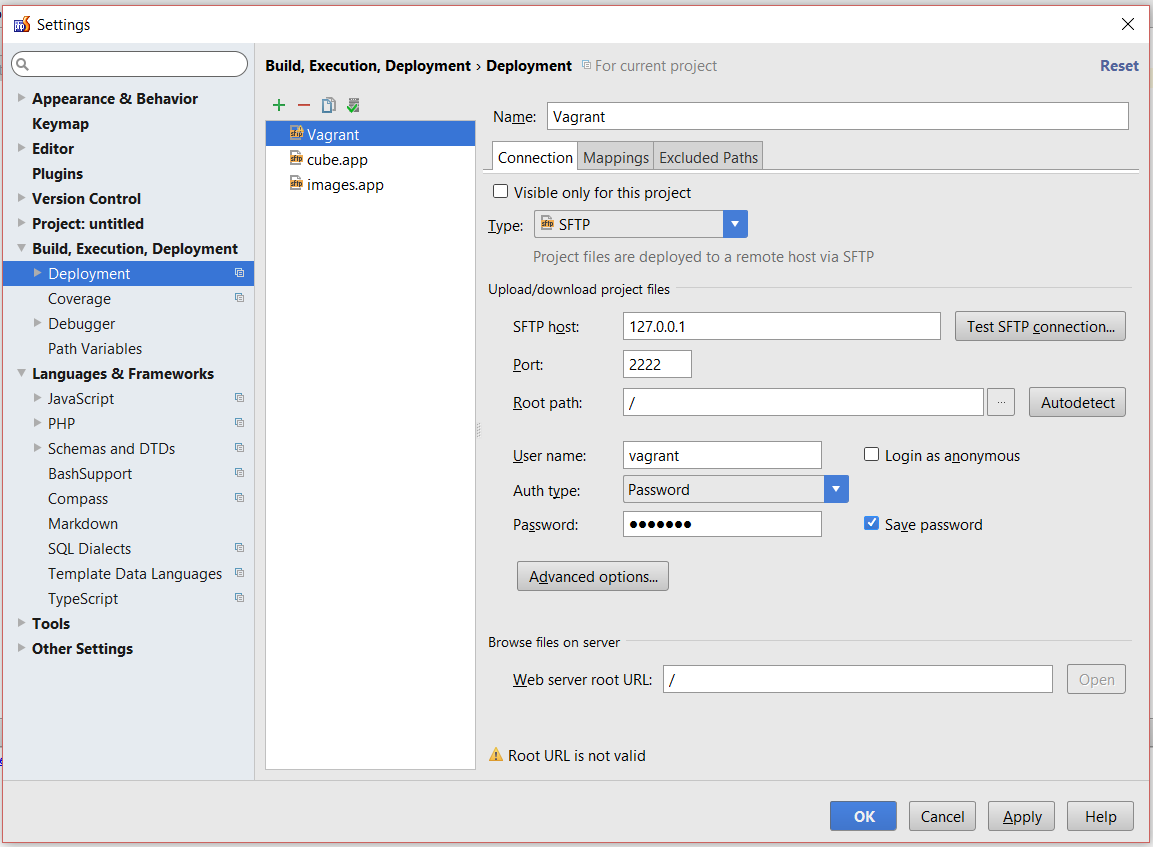Click the SFTP icon of cube.app server
1153x847 pixels.
pos(296,158)
